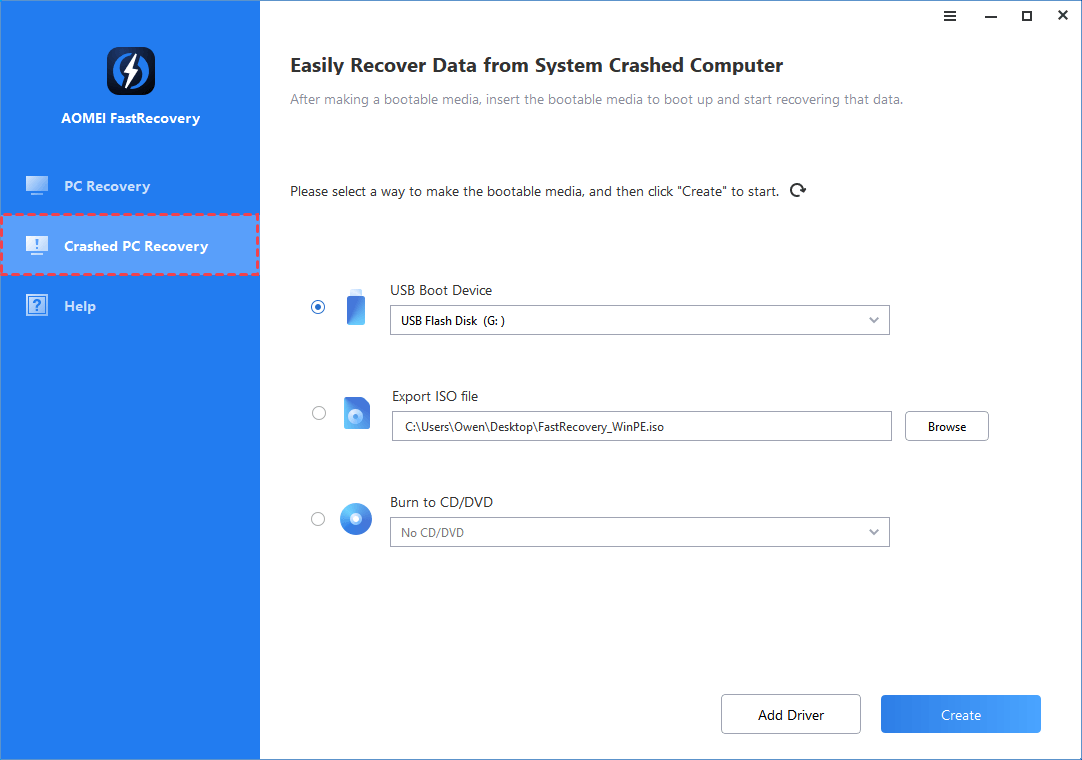Open the Help section

tap(80, 305)
